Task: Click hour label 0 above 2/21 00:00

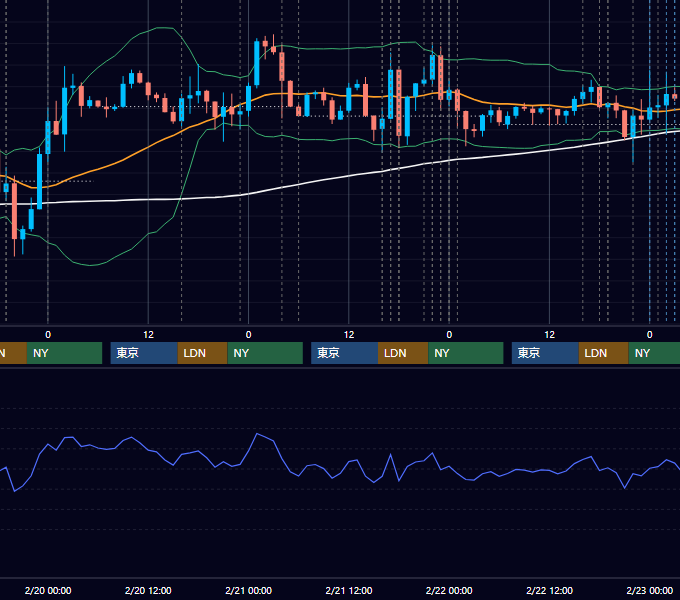Action: coord(248,335)
